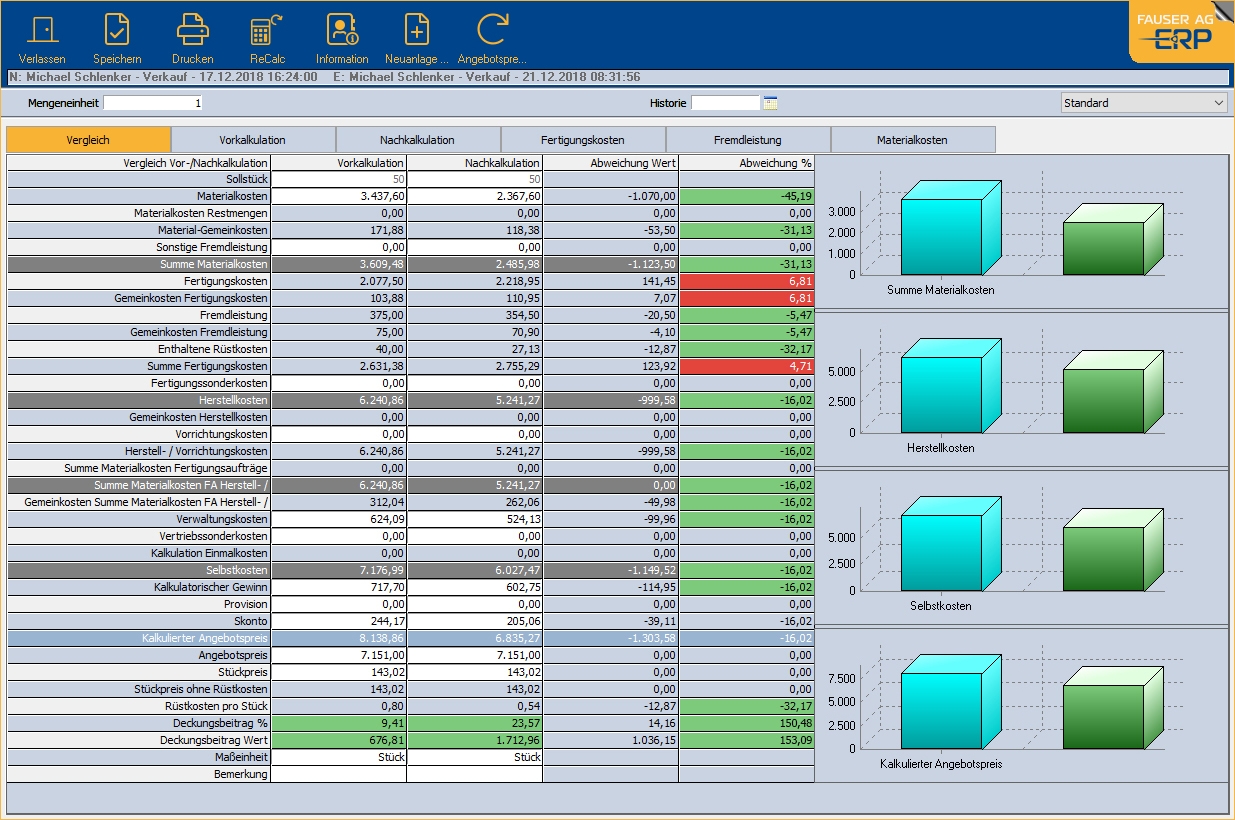Click the Skonto value 244,17
The width and height of the screenshot is (1235, 820).
338,621
